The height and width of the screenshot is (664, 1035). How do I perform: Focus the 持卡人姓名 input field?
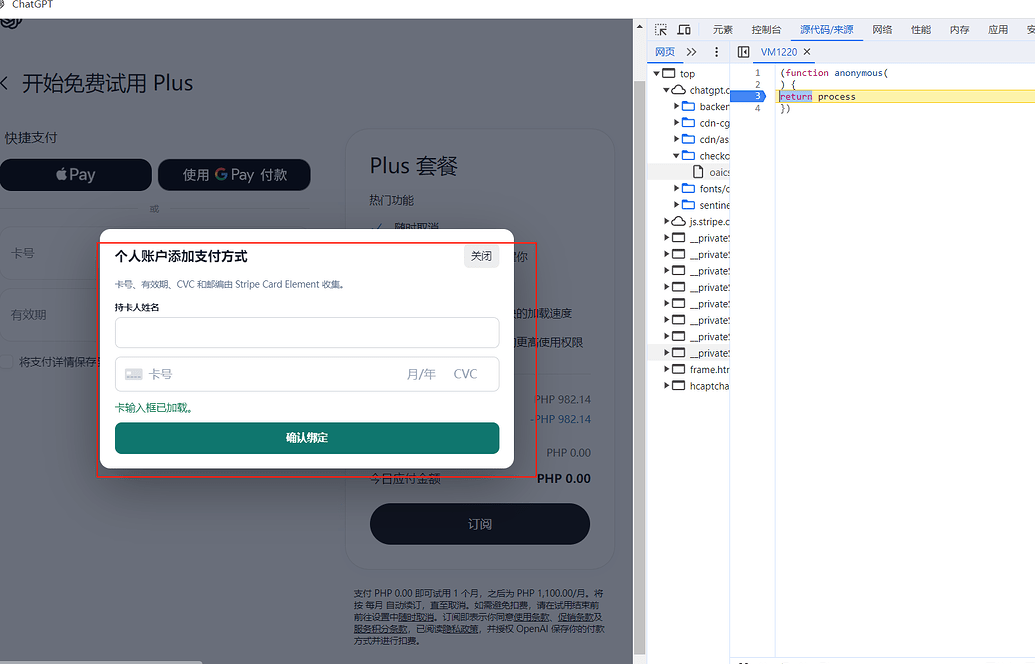coord(307,332)
